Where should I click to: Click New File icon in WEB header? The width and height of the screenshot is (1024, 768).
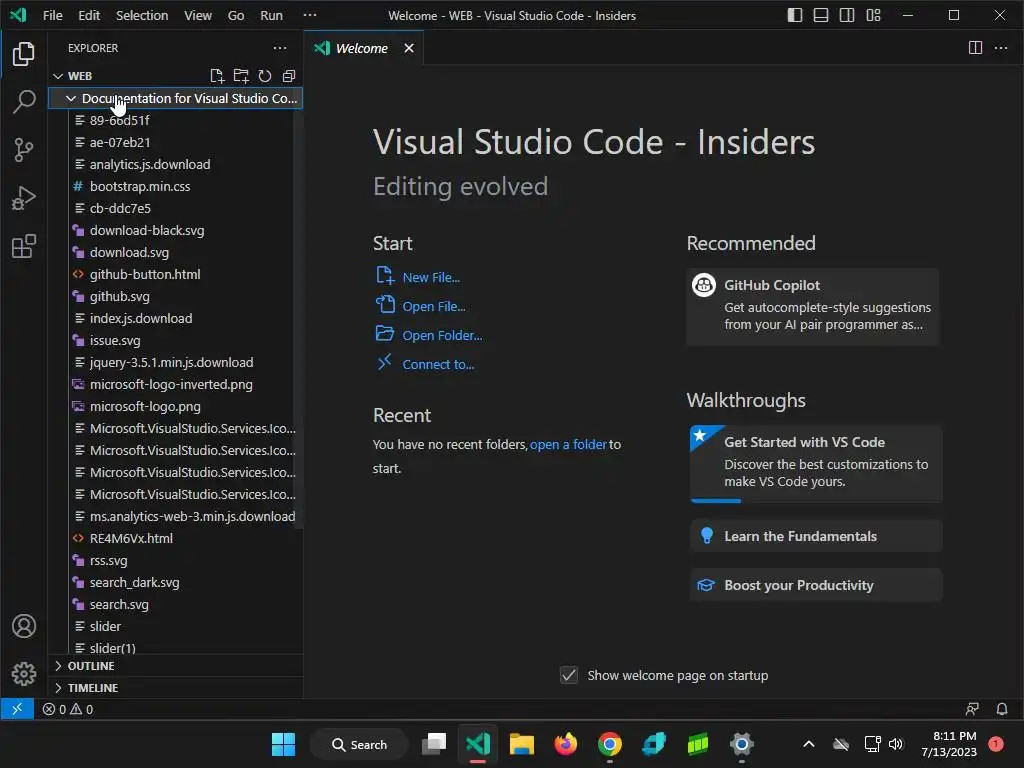tap(217, 76)
